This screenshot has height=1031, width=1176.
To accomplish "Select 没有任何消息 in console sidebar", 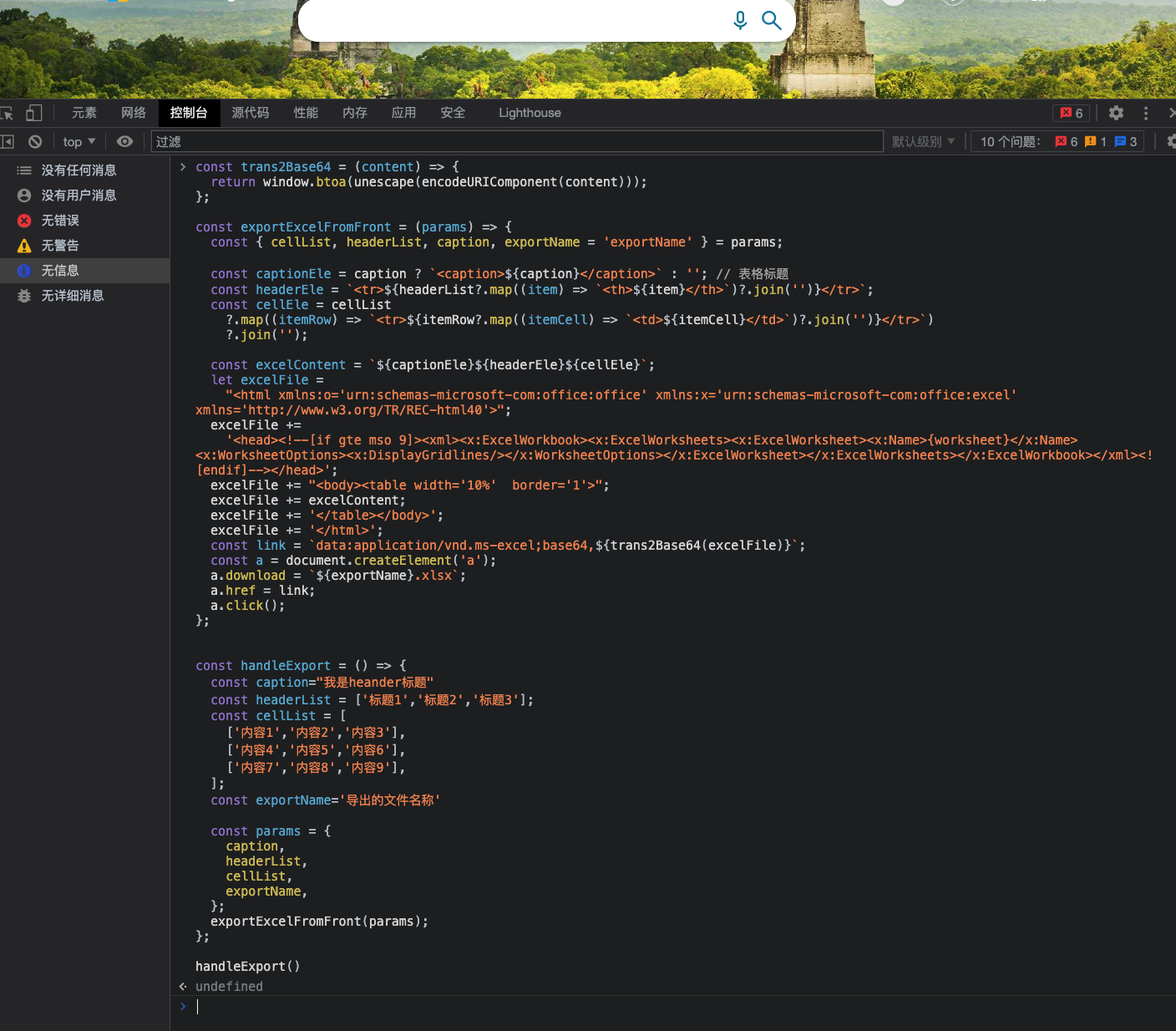I will point(84,170).
